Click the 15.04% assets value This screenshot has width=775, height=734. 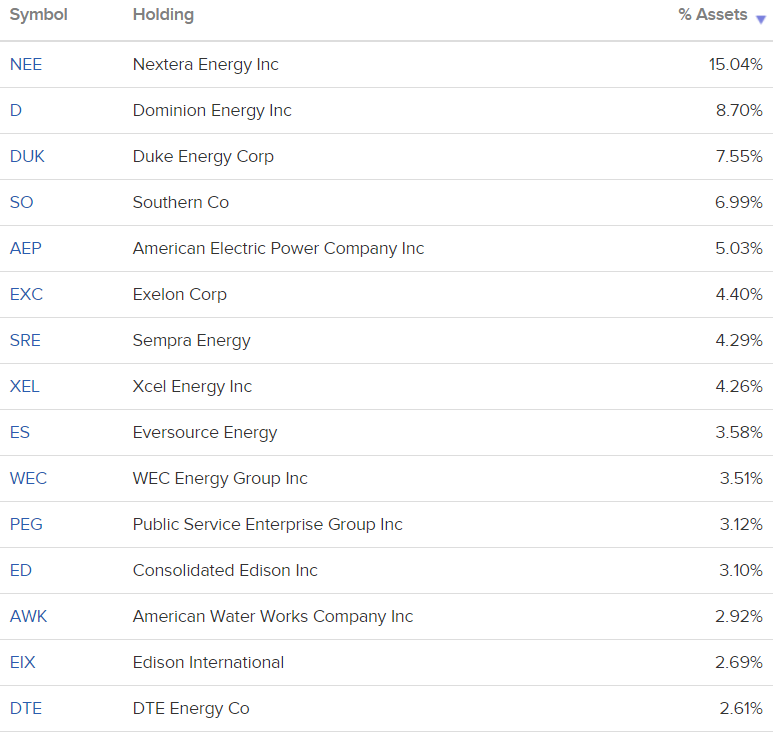[x=735, y=64]
